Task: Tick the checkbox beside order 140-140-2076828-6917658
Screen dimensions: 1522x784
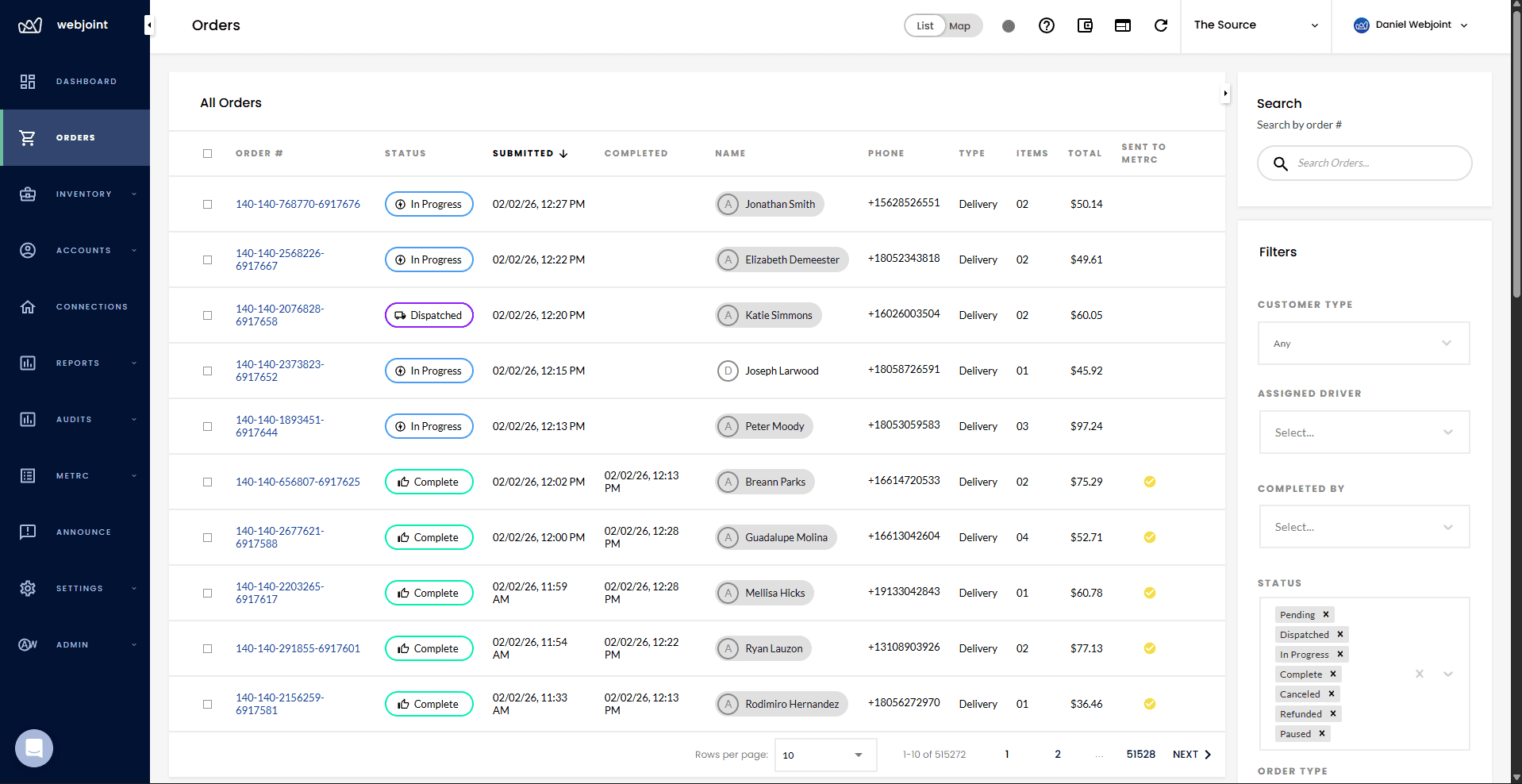Action: [207, 315]
